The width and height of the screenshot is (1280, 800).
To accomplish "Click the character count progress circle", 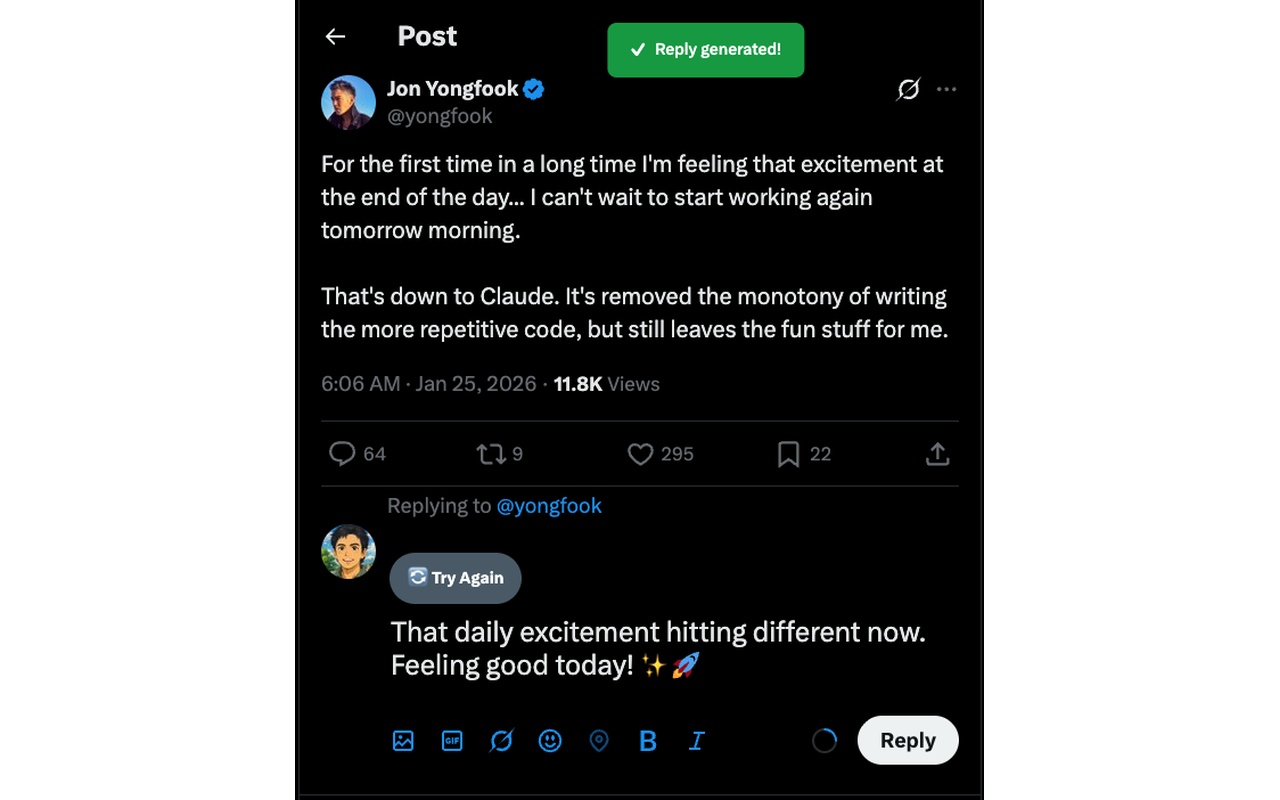I will coord(824,740).
